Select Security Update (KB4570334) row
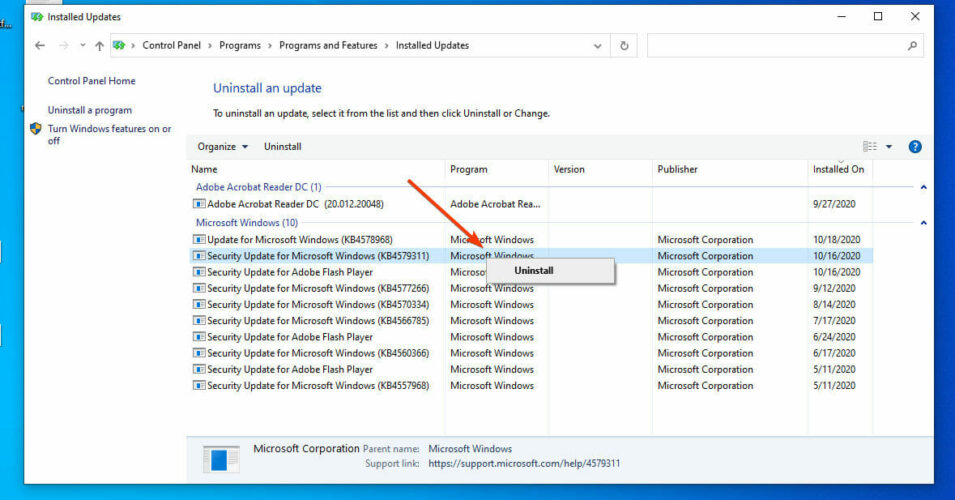Image resolution: width=955 pixels, height=500 pixels. point(531,305)
